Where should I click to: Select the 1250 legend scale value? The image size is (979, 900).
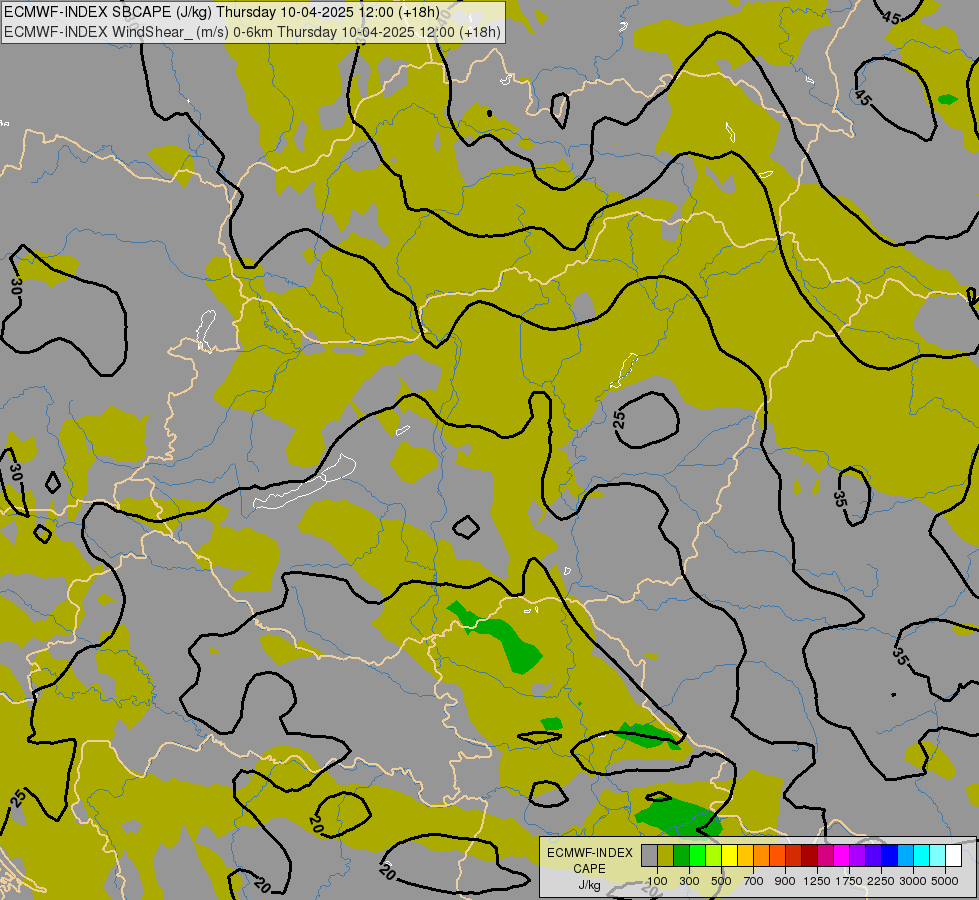(817, 881)
